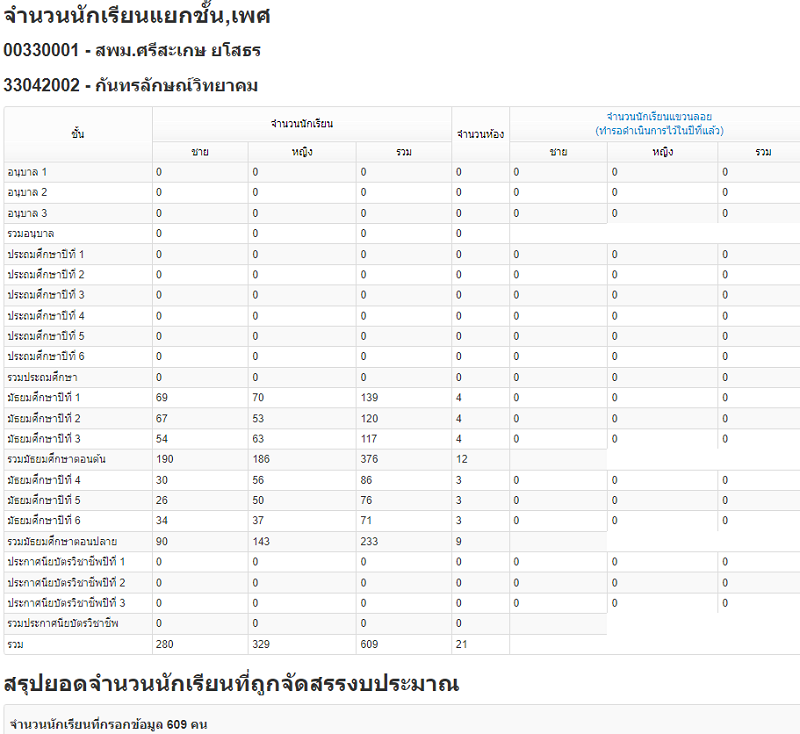Select the ประถมศึกษาปีที่ 6 row label

click(46, 357)
